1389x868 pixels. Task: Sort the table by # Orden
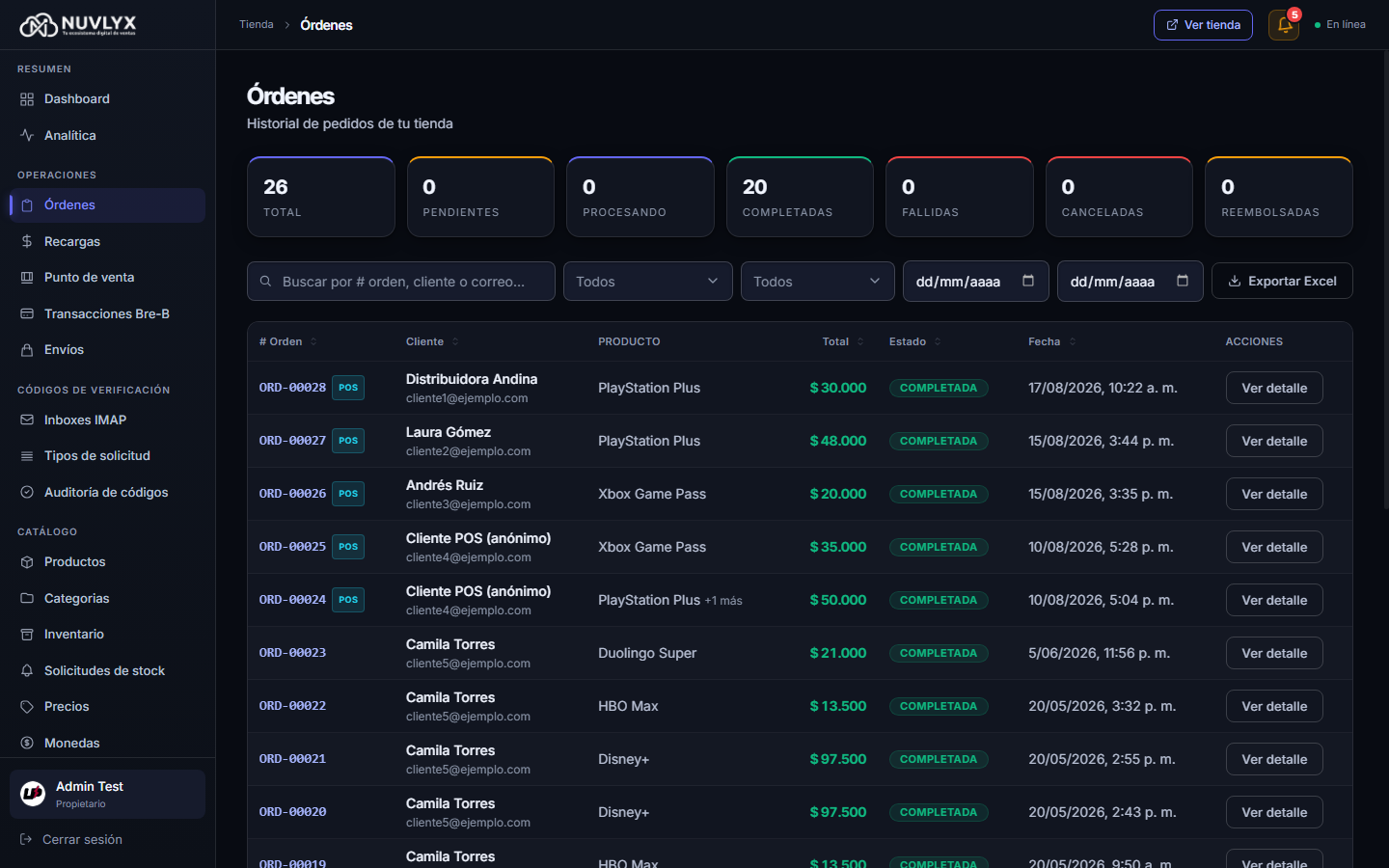[287, 341]
